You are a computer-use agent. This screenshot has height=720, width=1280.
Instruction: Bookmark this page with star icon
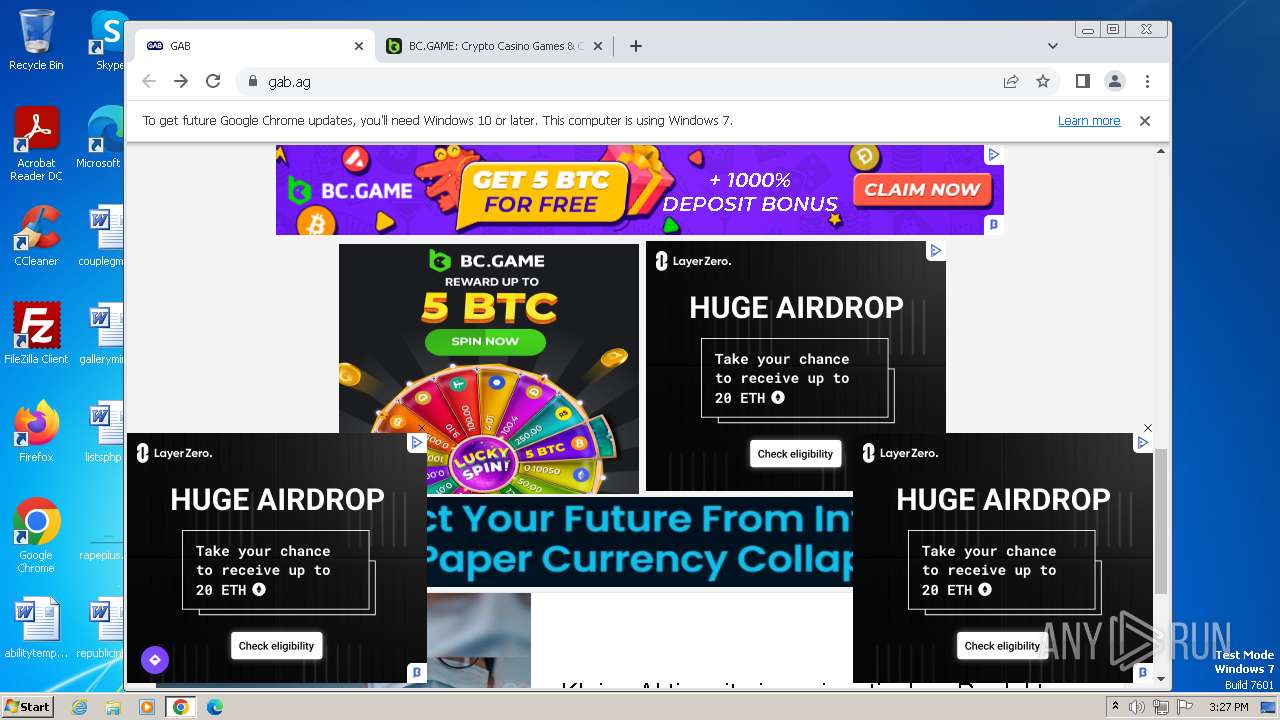point(1043,81)
